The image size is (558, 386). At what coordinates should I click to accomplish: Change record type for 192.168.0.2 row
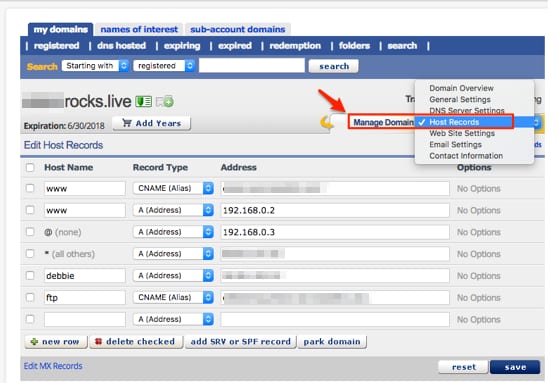click(173, 210)
